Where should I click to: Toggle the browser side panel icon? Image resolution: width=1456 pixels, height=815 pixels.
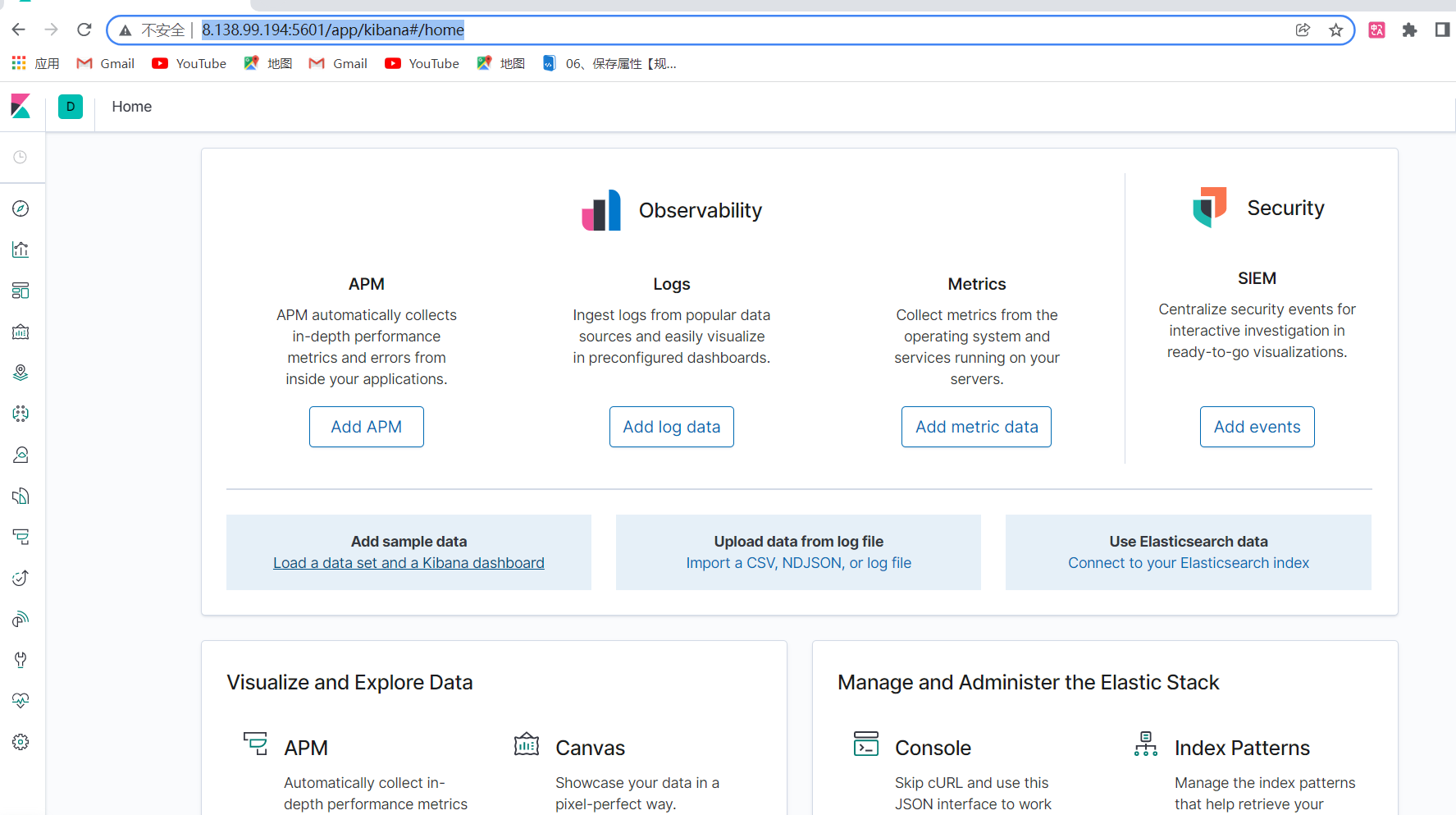point(1442,30)
